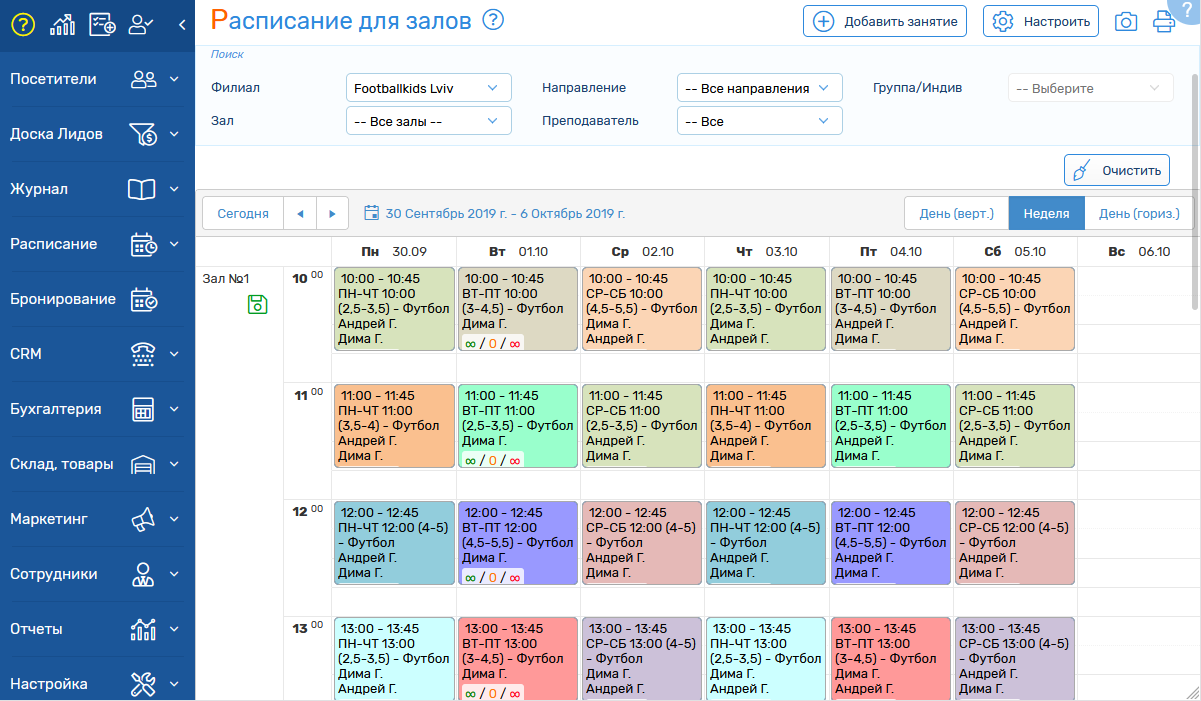Click the orange Monday 11:00 class block
The width and height of the screenshot is (1201, 701).
tap(394, 426)
